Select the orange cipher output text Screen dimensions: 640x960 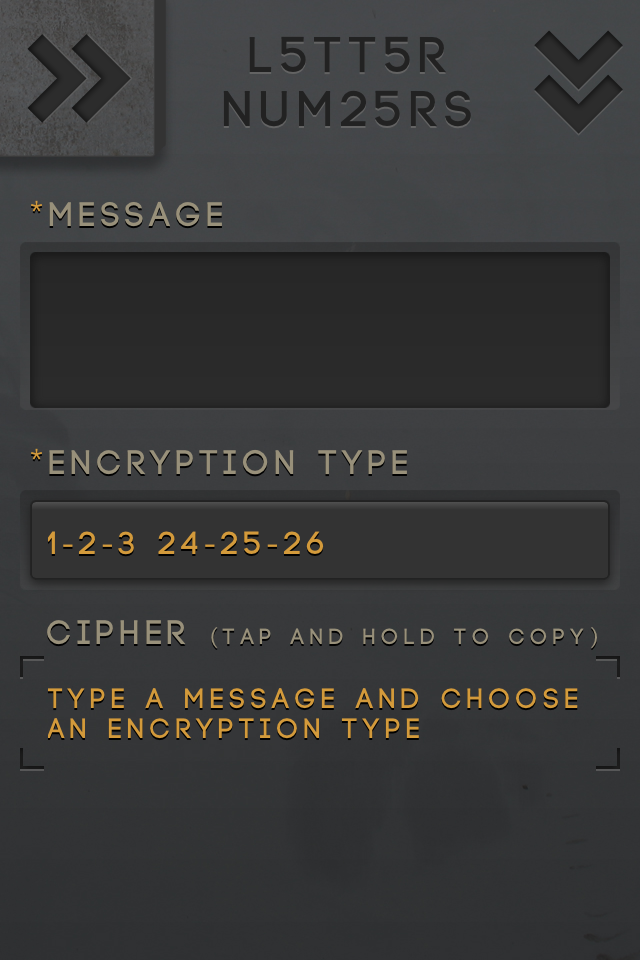pyautogui.click(x=314, y=713)
